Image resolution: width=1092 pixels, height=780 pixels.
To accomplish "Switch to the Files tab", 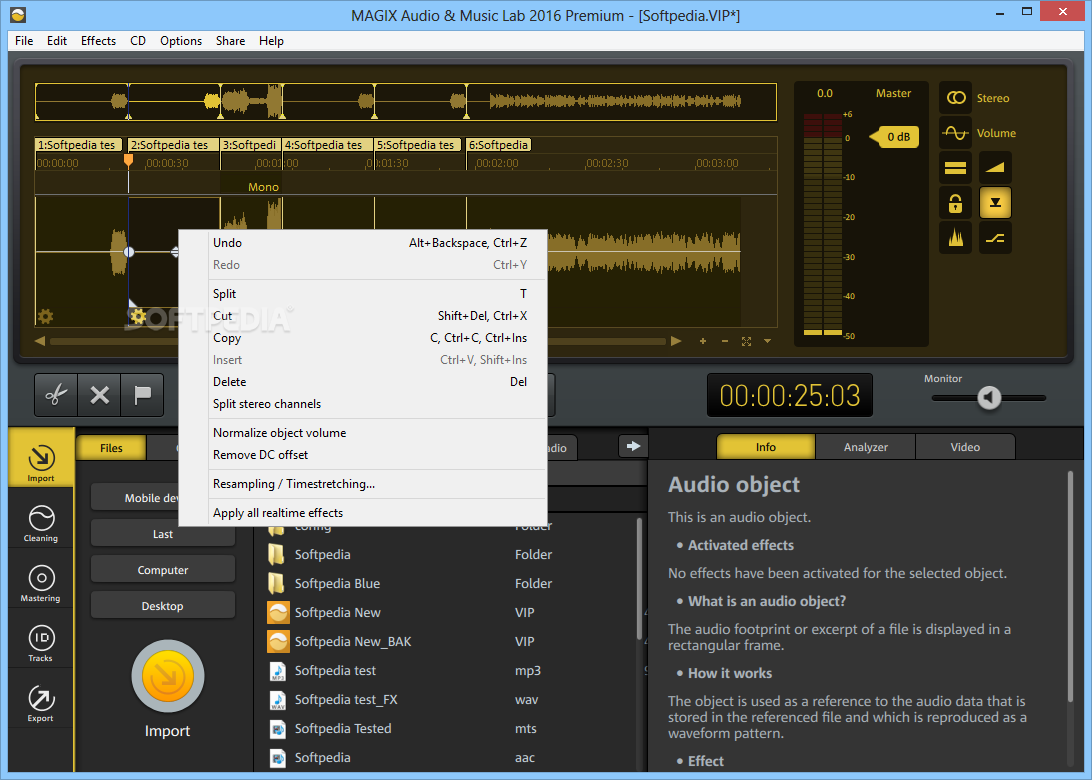I will click(111, 448).
